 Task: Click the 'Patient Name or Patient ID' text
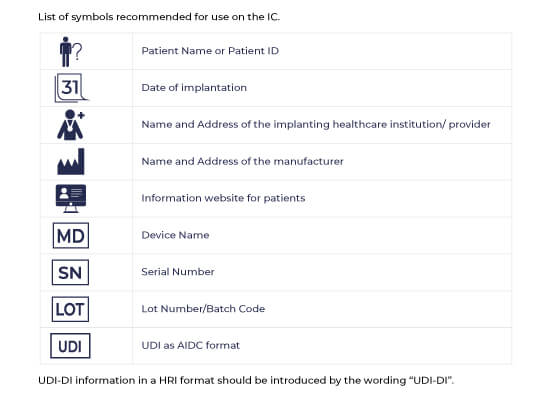[x=210, y=51]
